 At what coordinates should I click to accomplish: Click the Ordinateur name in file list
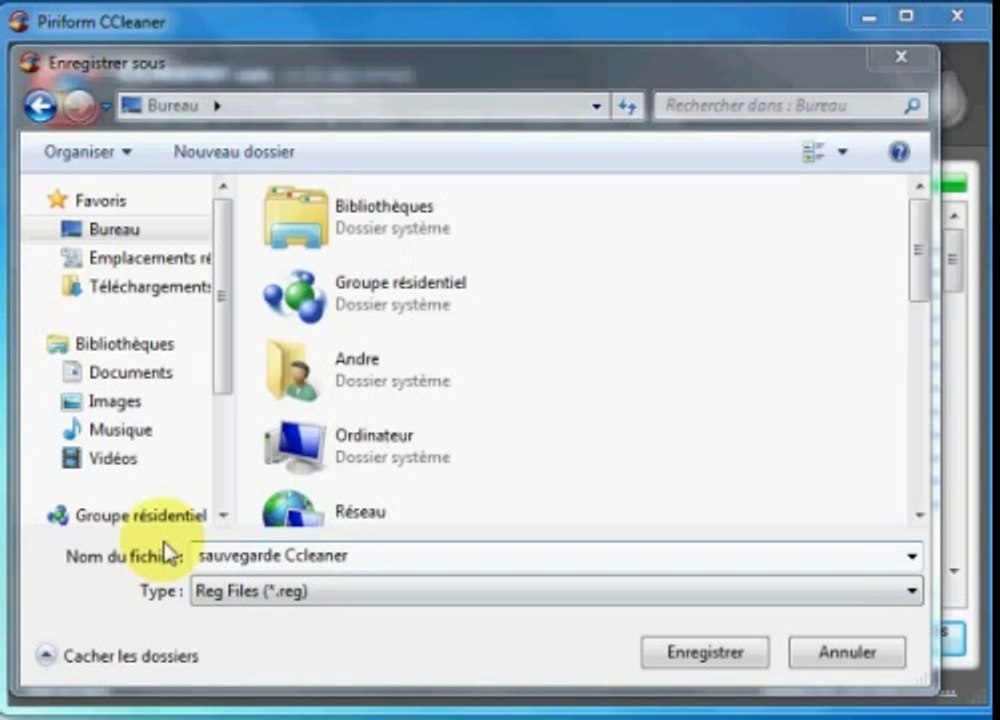click(x=374, y=436)
